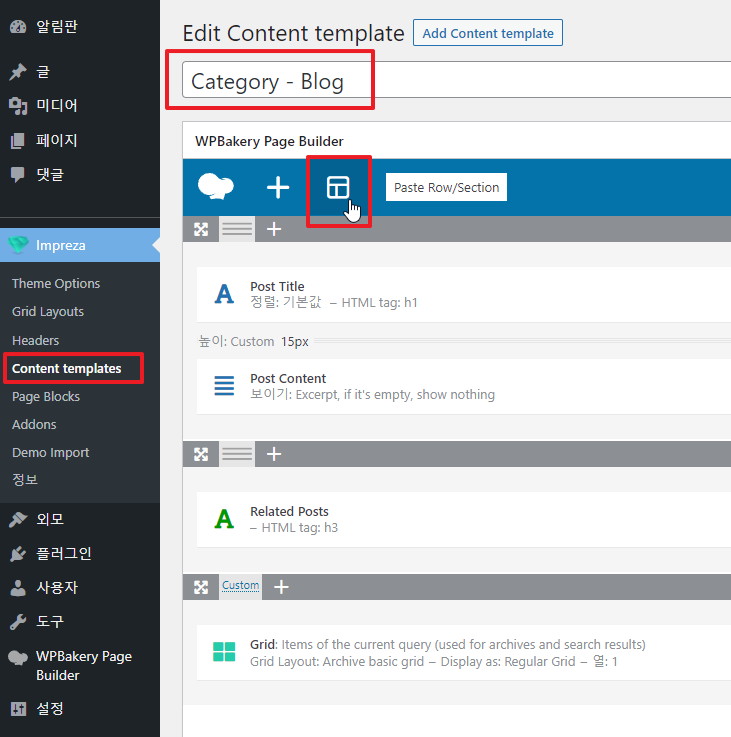
Task: Click the 알림판 gauge icon
Action: point(18,27)
